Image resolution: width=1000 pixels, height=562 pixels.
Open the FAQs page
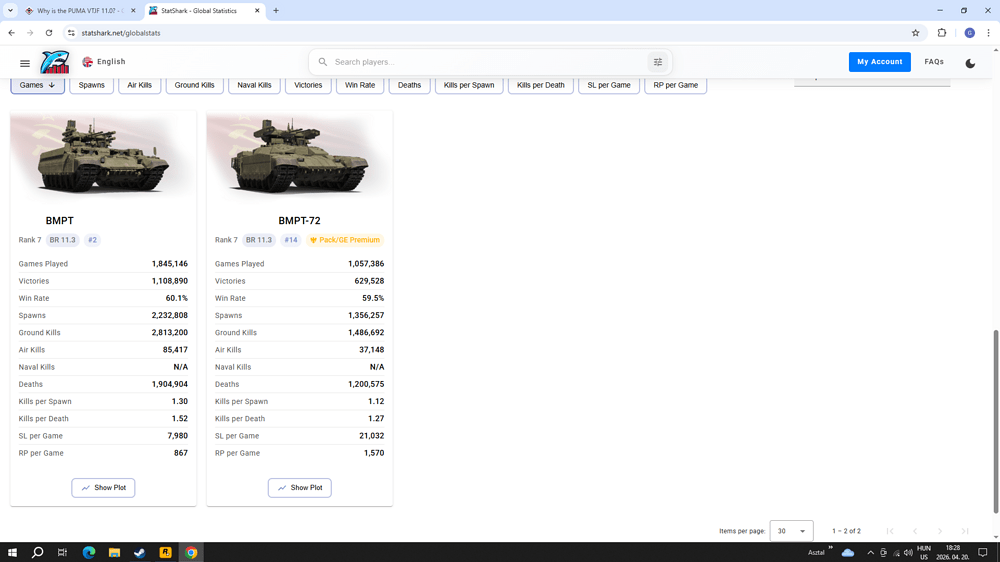934,62
